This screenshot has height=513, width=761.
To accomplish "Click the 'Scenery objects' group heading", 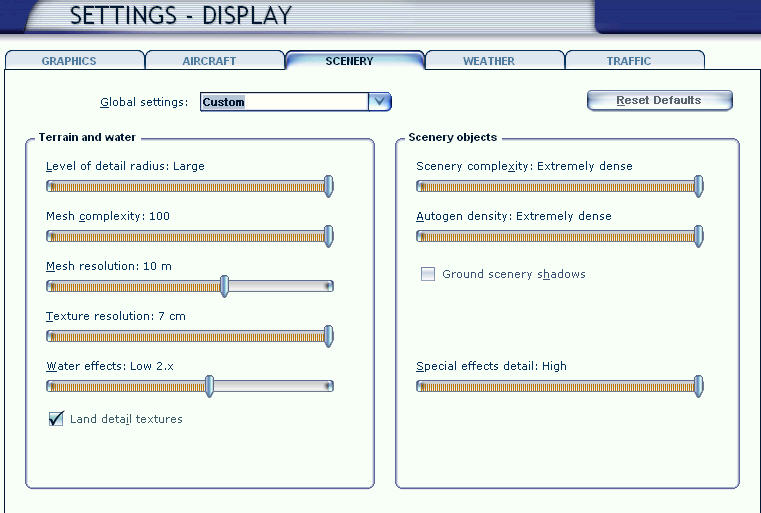I will (x=452, y=137).
